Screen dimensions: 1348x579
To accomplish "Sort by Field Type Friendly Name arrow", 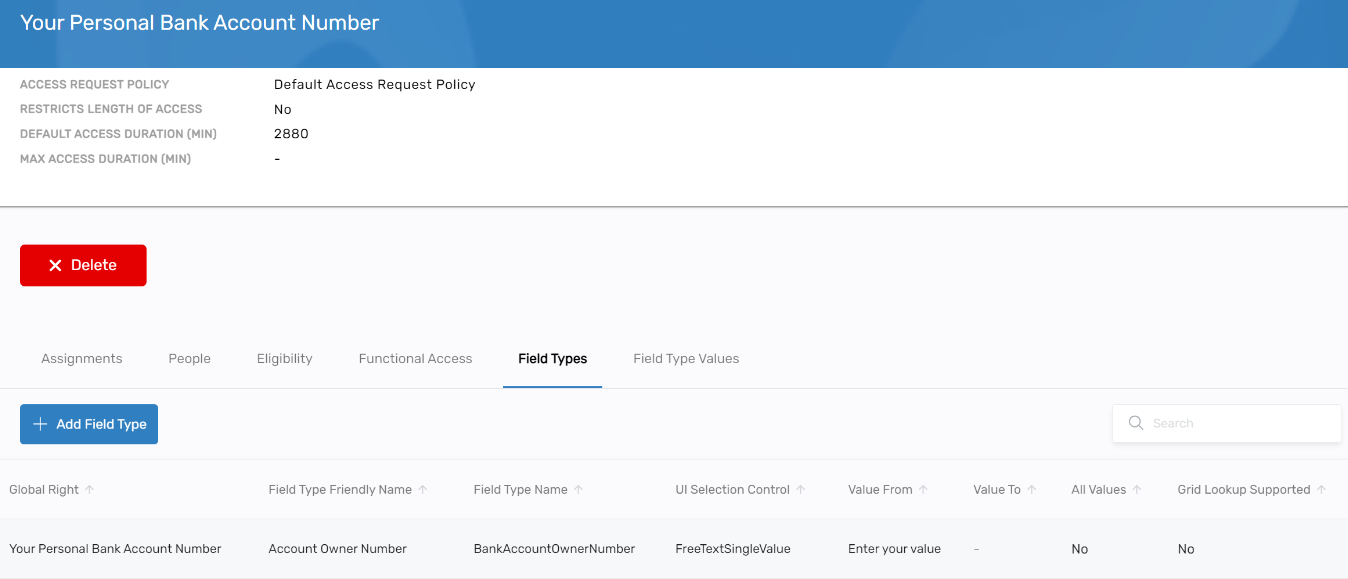I will tap(424, 489).
